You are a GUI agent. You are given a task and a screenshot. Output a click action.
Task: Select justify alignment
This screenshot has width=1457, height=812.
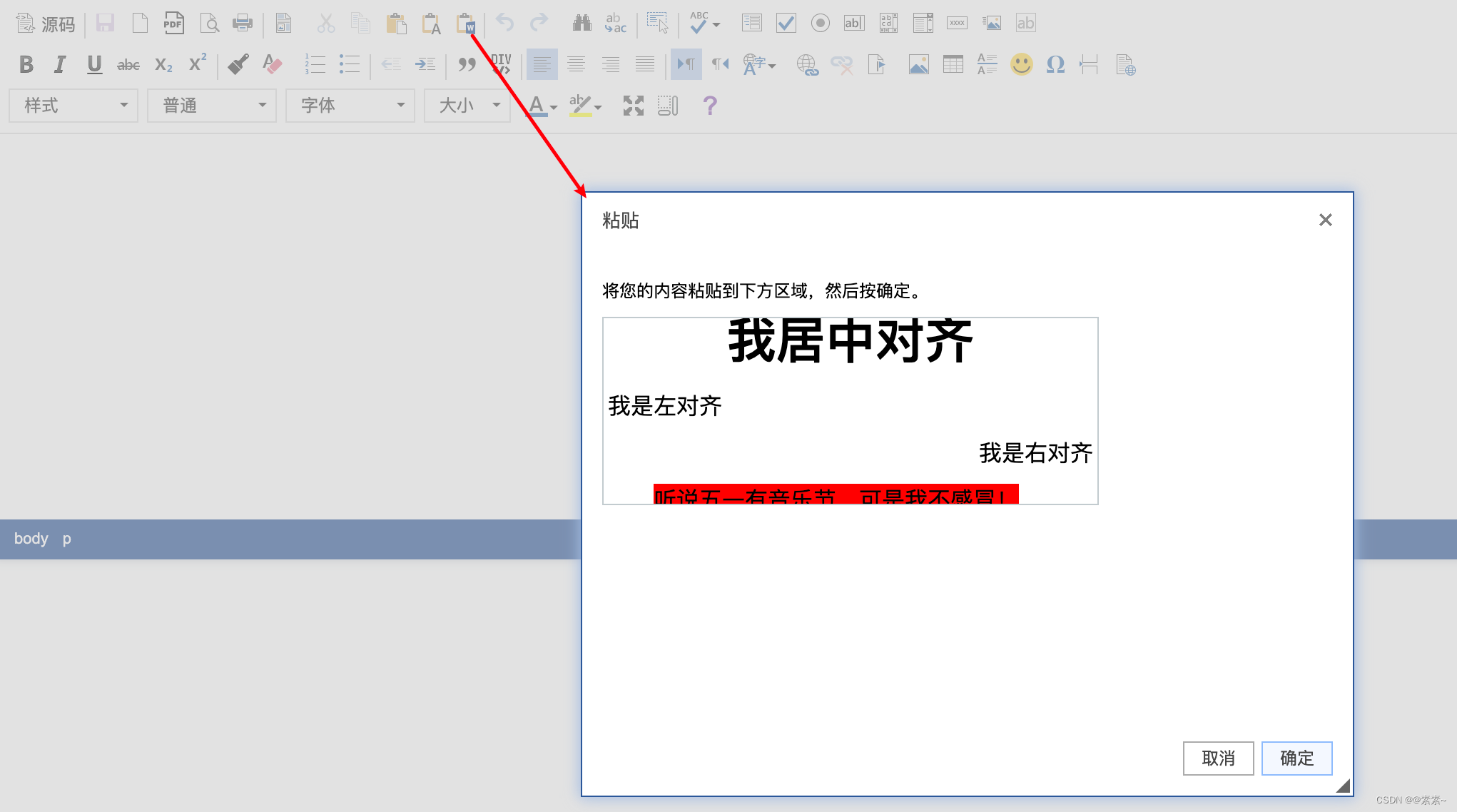pyautogui.click(x=644, y=65)
